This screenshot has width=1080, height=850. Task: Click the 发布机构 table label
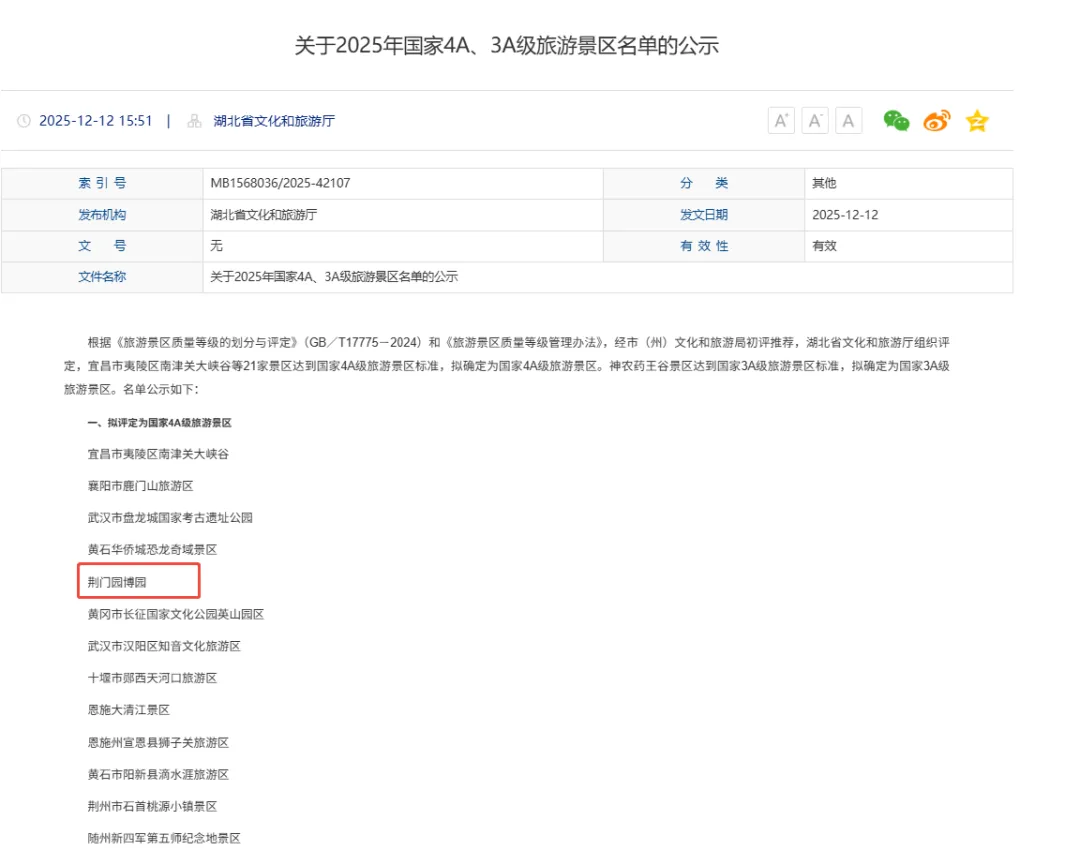pyautogui.click(x=102, y=214)
